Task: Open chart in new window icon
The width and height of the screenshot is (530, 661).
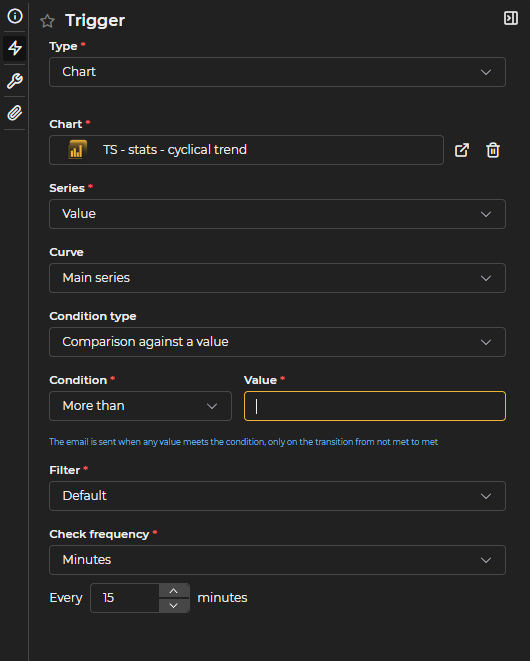Action: [462, 150]
